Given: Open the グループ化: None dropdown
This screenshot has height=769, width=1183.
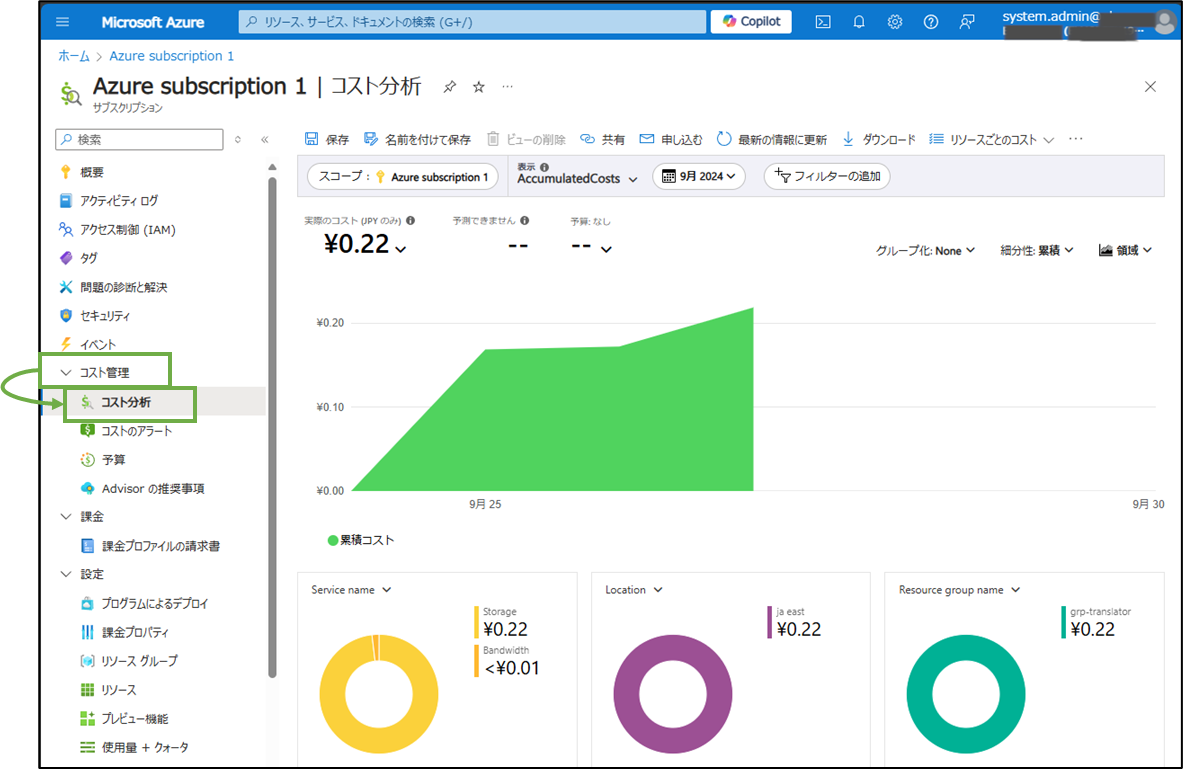Looking at the screenshot, I should (x=925, y=251).
